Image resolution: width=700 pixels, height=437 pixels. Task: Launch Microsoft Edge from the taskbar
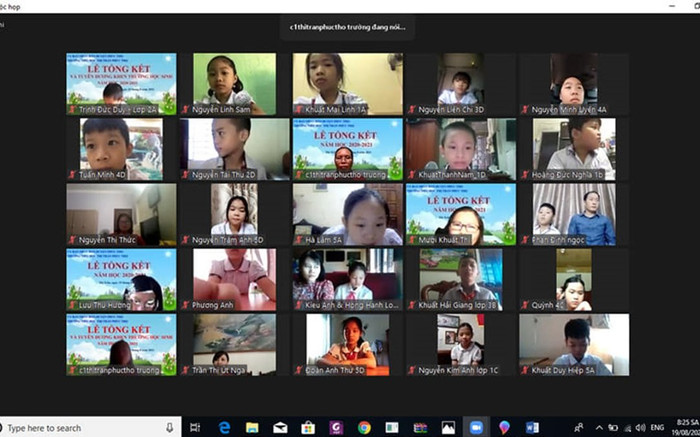224,427
